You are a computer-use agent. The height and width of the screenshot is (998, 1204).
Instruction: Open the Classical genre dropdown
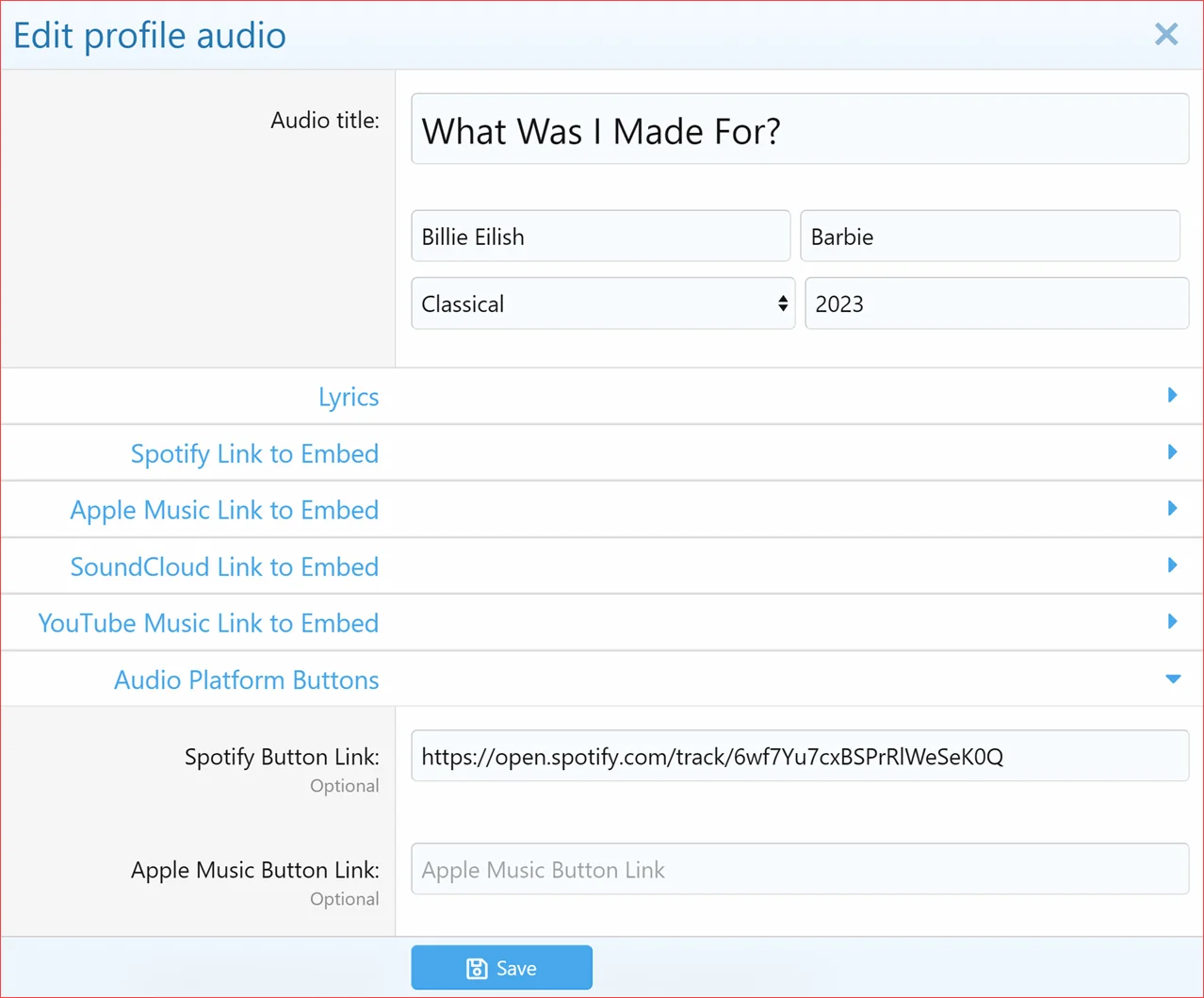coord(602,303)
